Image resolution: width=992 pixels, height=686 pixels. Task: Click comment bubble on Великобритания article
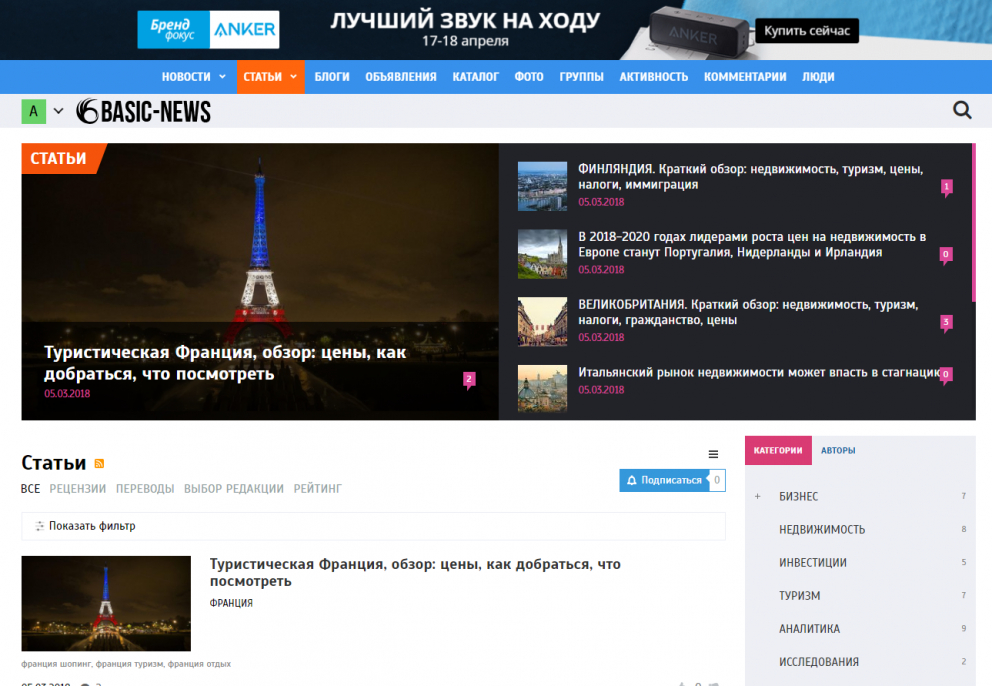[x=946, y=323]
